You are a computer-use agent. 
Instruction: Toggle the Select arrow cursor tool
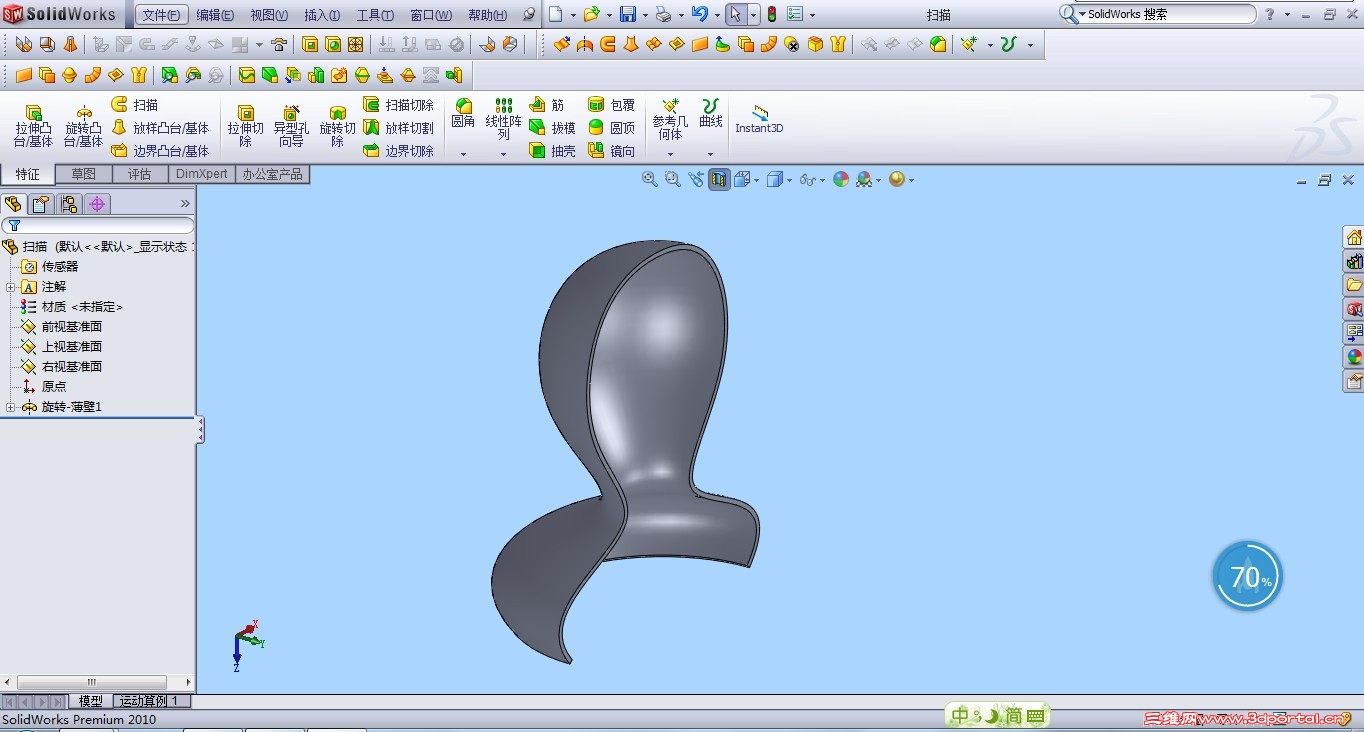(736, 14)
